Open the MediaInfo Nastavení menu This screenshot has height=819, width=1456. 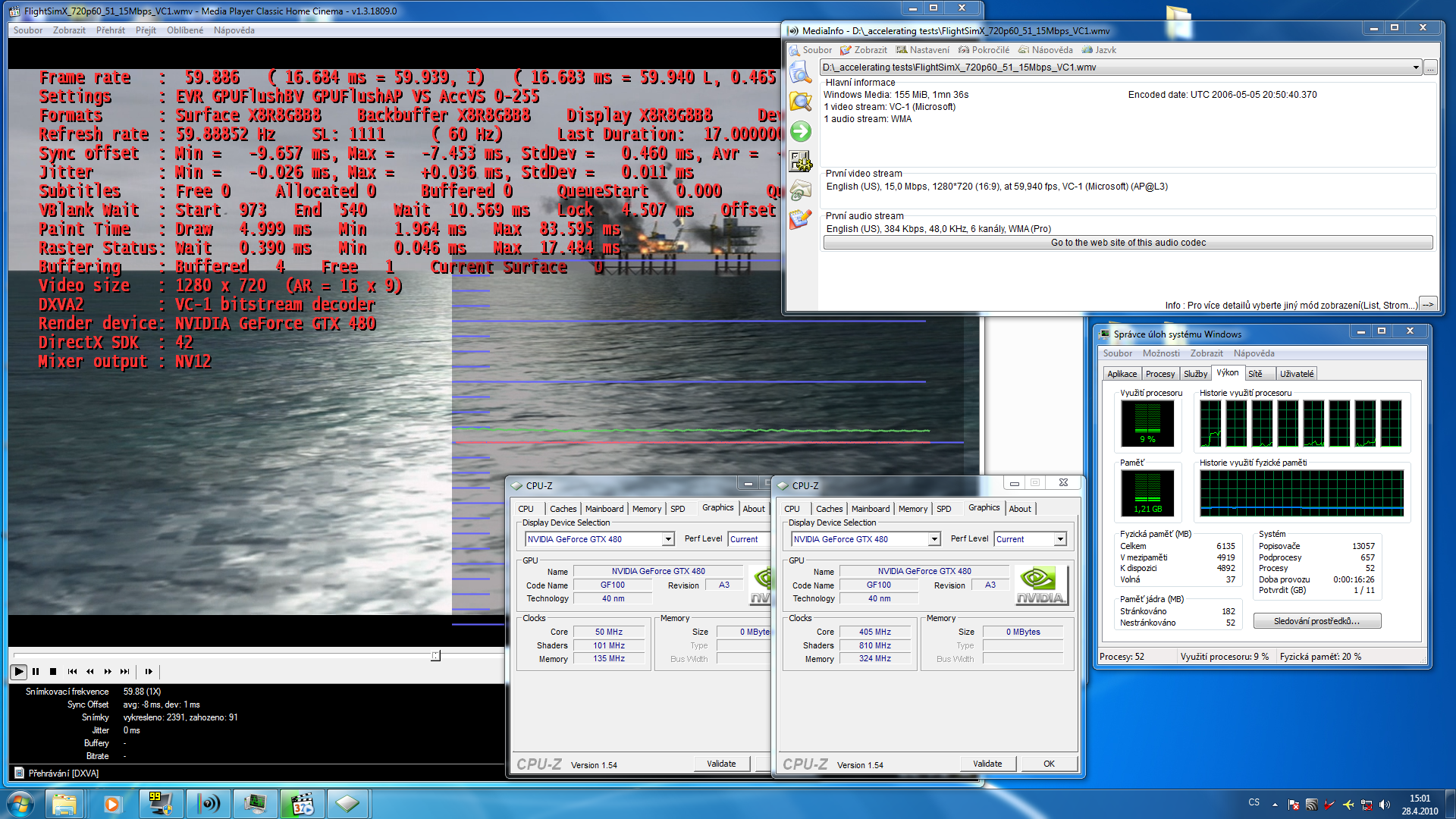point(923,50)
